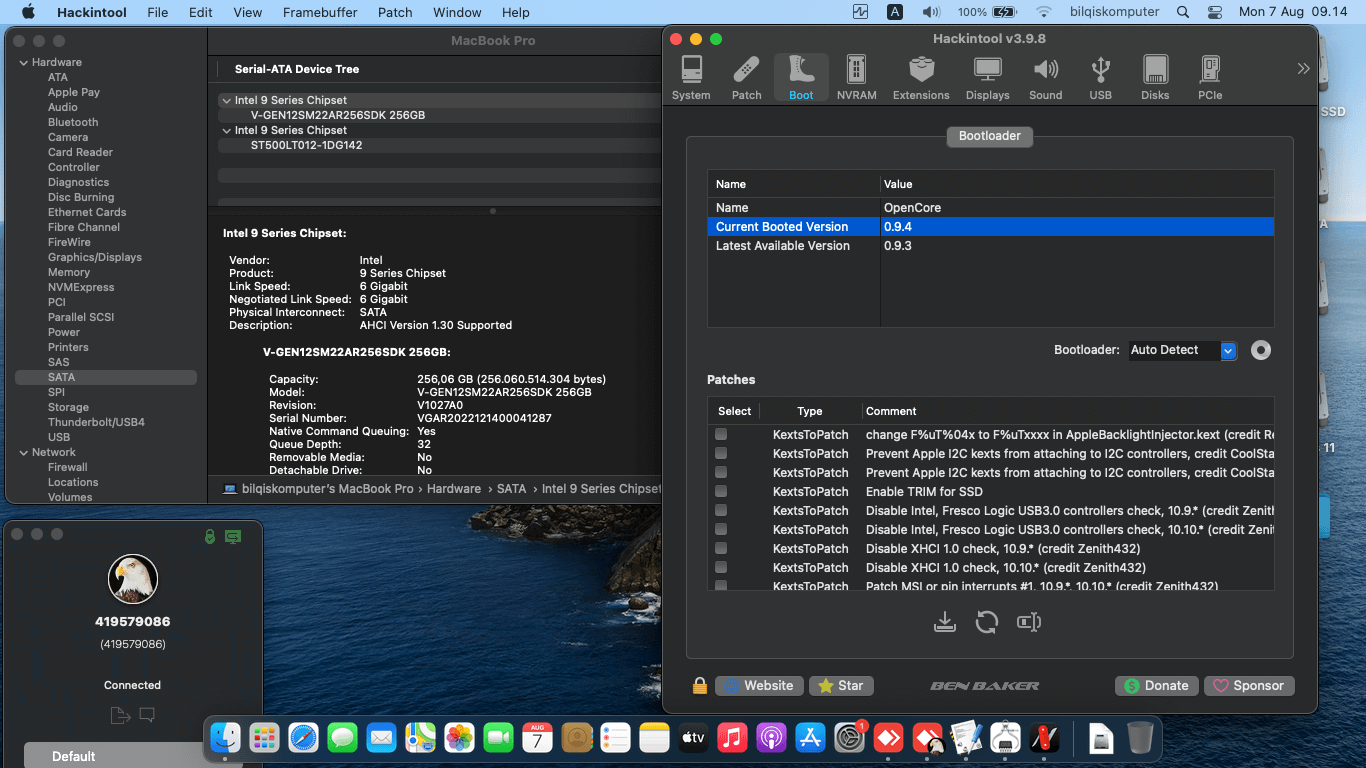Collapse the second Intel 9 Series Chipset row

pyautogui.click(x=226, y=131)
